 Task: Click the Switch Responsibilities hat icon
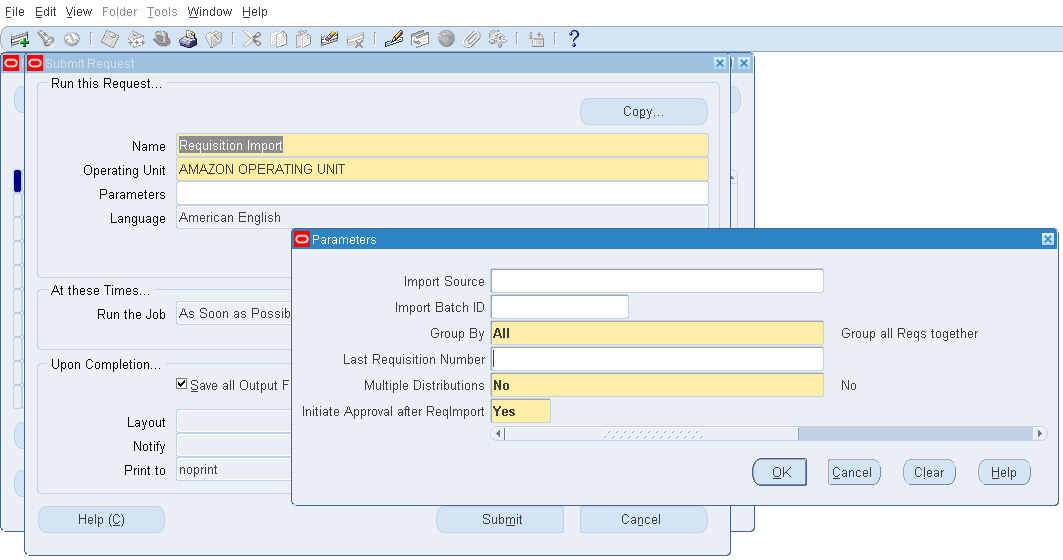point(161,39)
